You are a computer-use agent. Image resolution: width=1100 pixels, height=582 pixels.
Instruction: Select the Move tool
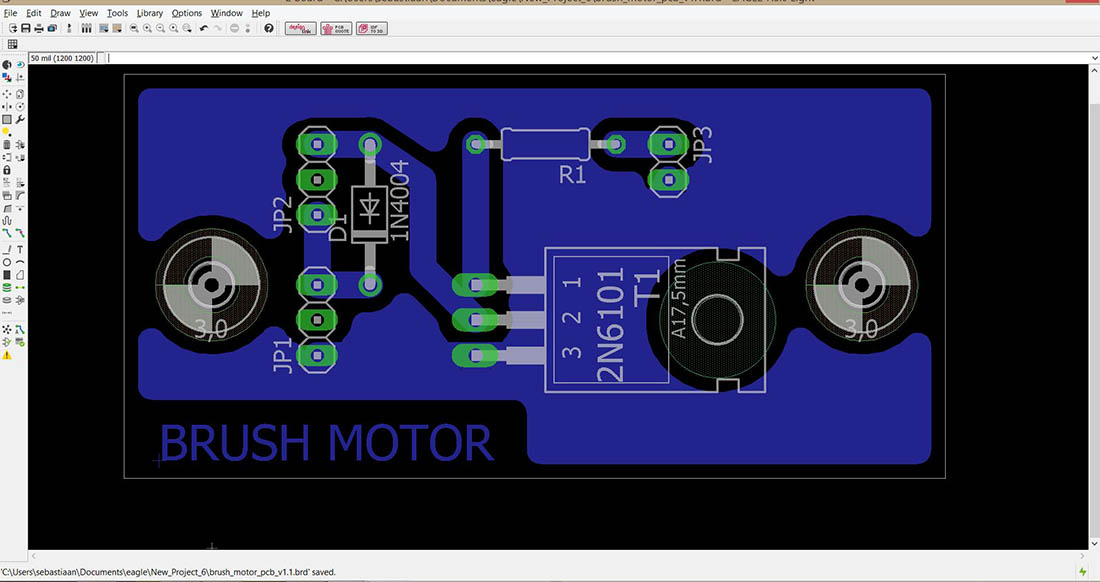tap(7, 93)
